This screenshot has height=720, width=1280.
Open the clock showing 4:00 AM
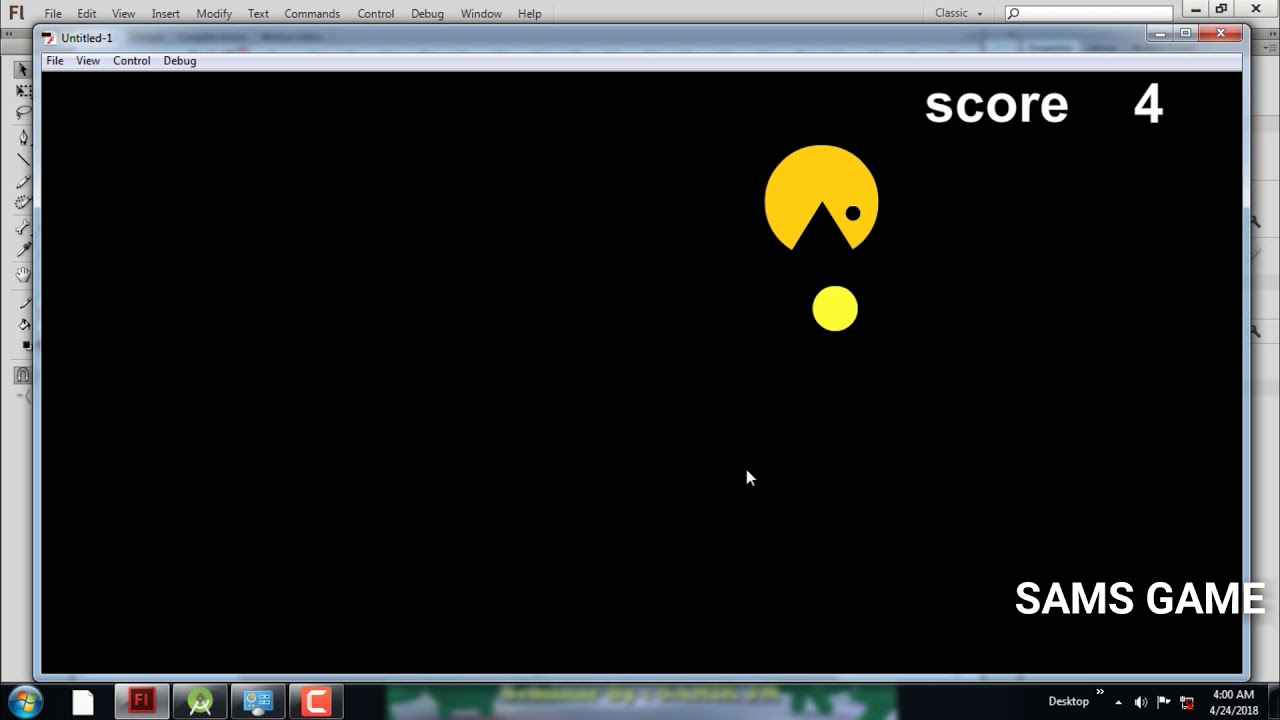pos(1233,702)
